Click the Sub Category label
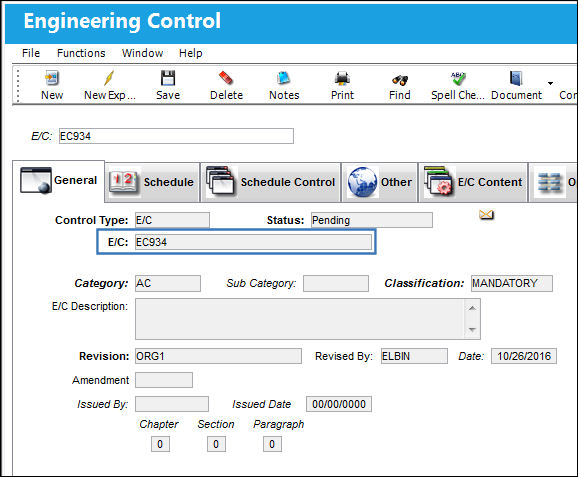The image size is (578, 477). [x=261, y=283]
